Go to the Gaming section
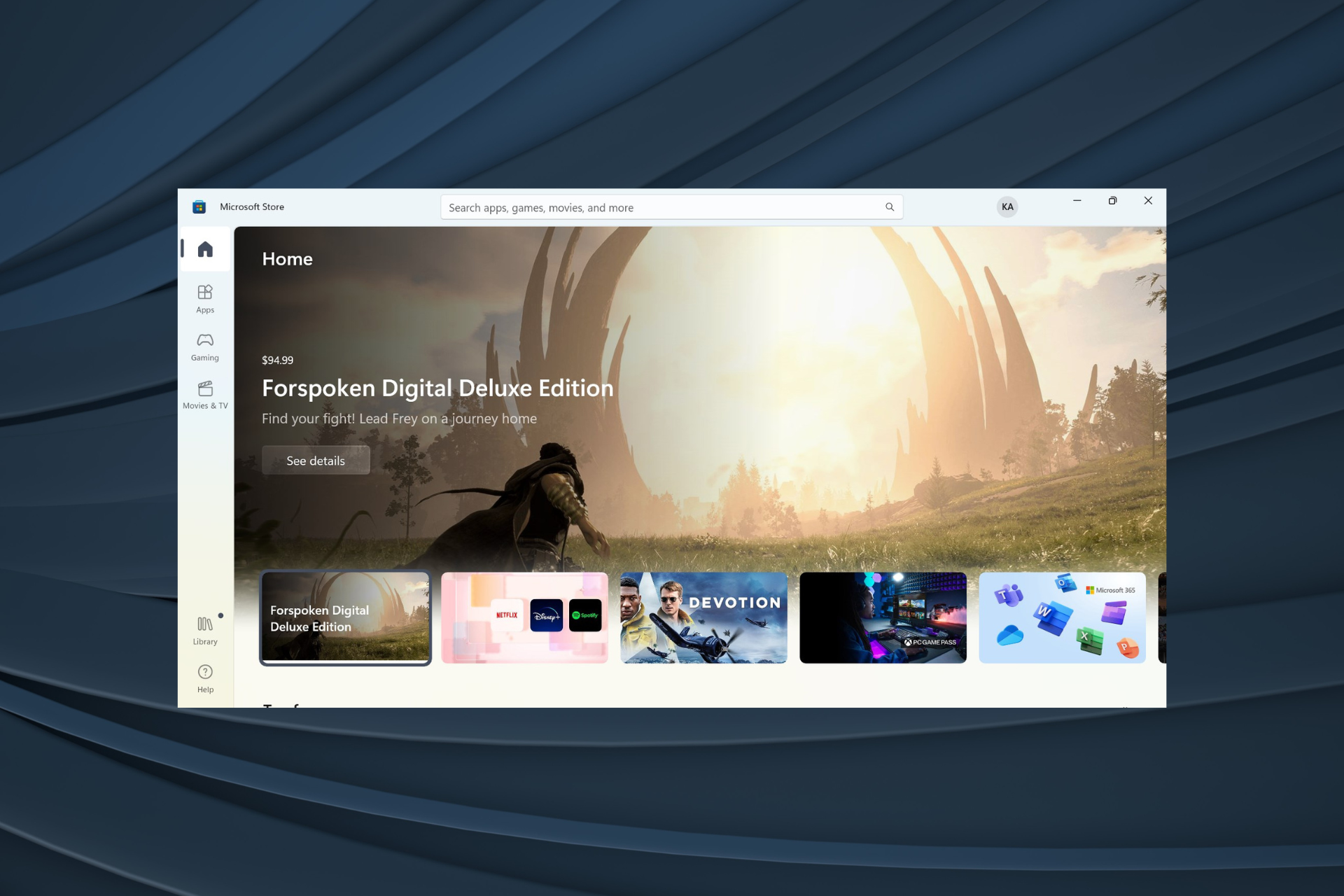The width and height of the screenshot is (1344, 896). tap(205, 347)
